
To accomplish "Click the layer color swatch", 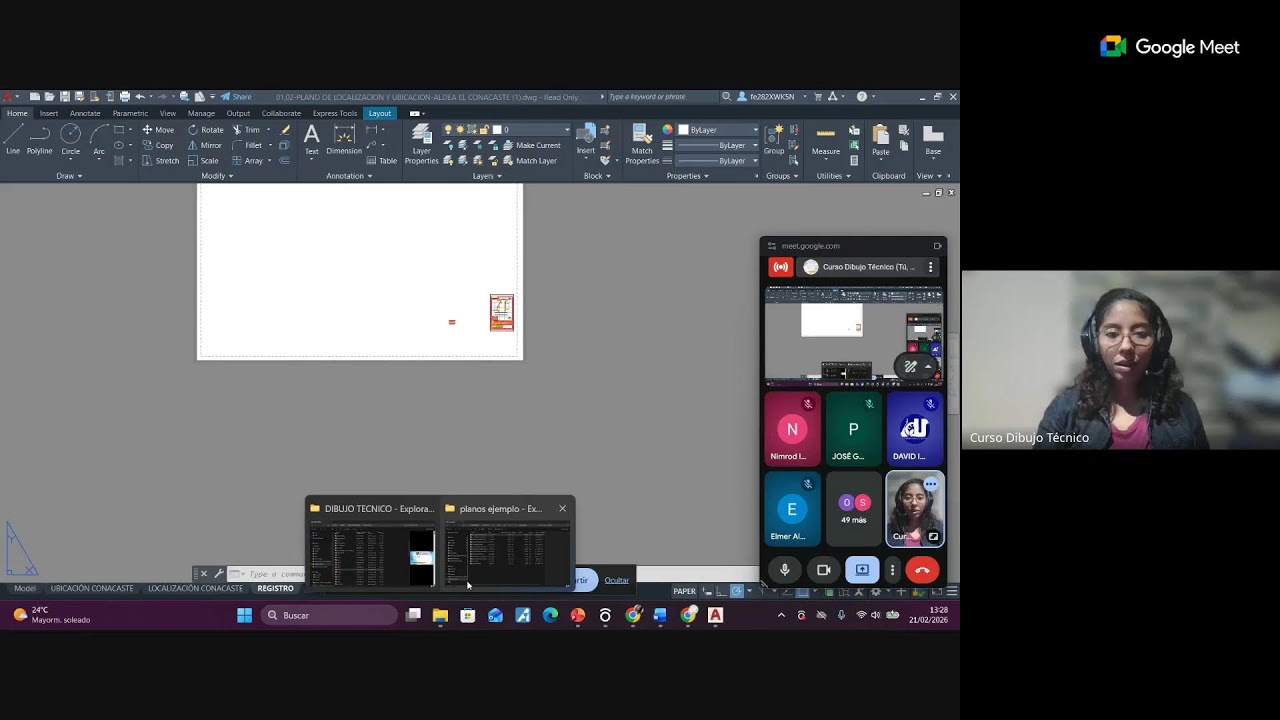I will click(x=495, y=130).
